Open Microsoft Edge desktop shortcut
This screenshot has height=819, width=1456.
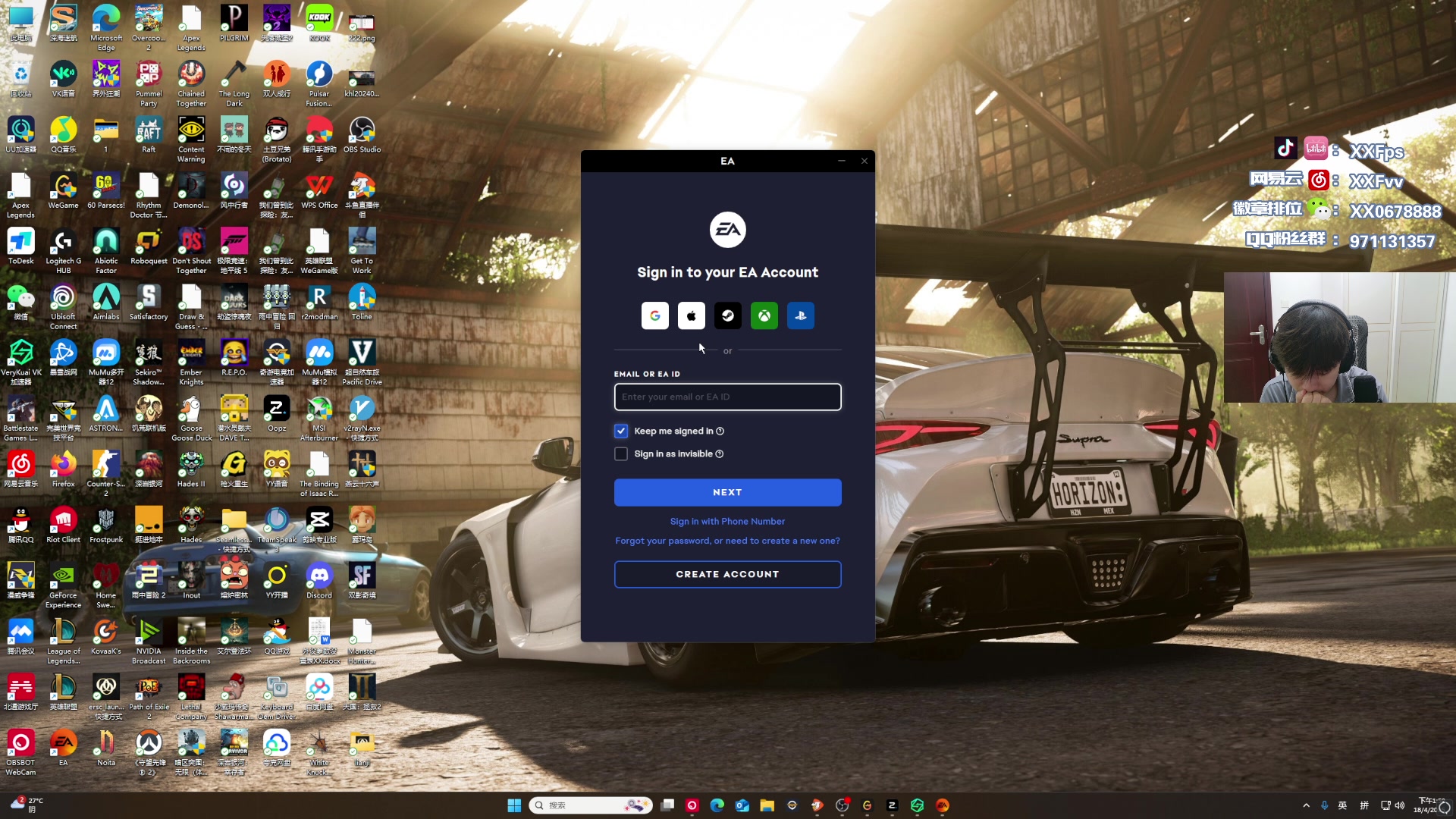click(106, 28)
